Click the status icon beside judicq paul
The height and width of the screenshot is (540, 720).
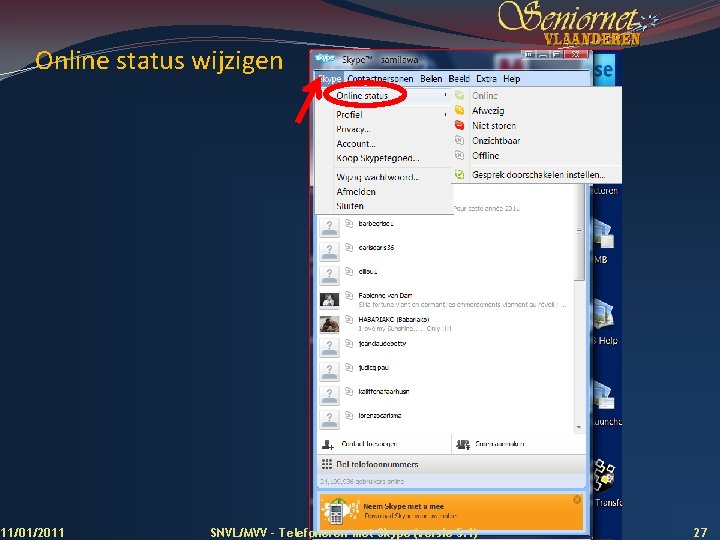coord(349,367)
